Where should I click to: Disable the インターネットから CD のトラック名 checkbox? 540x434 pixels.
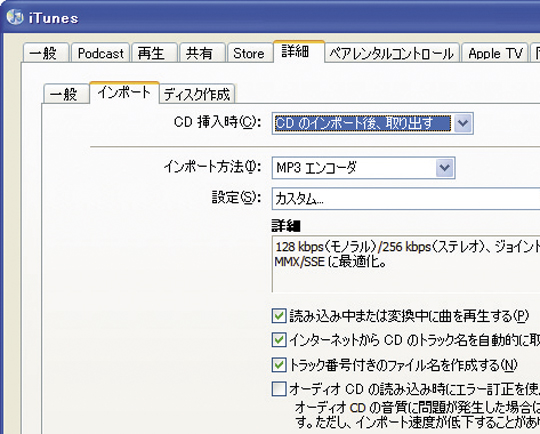(x=279, y=340)
